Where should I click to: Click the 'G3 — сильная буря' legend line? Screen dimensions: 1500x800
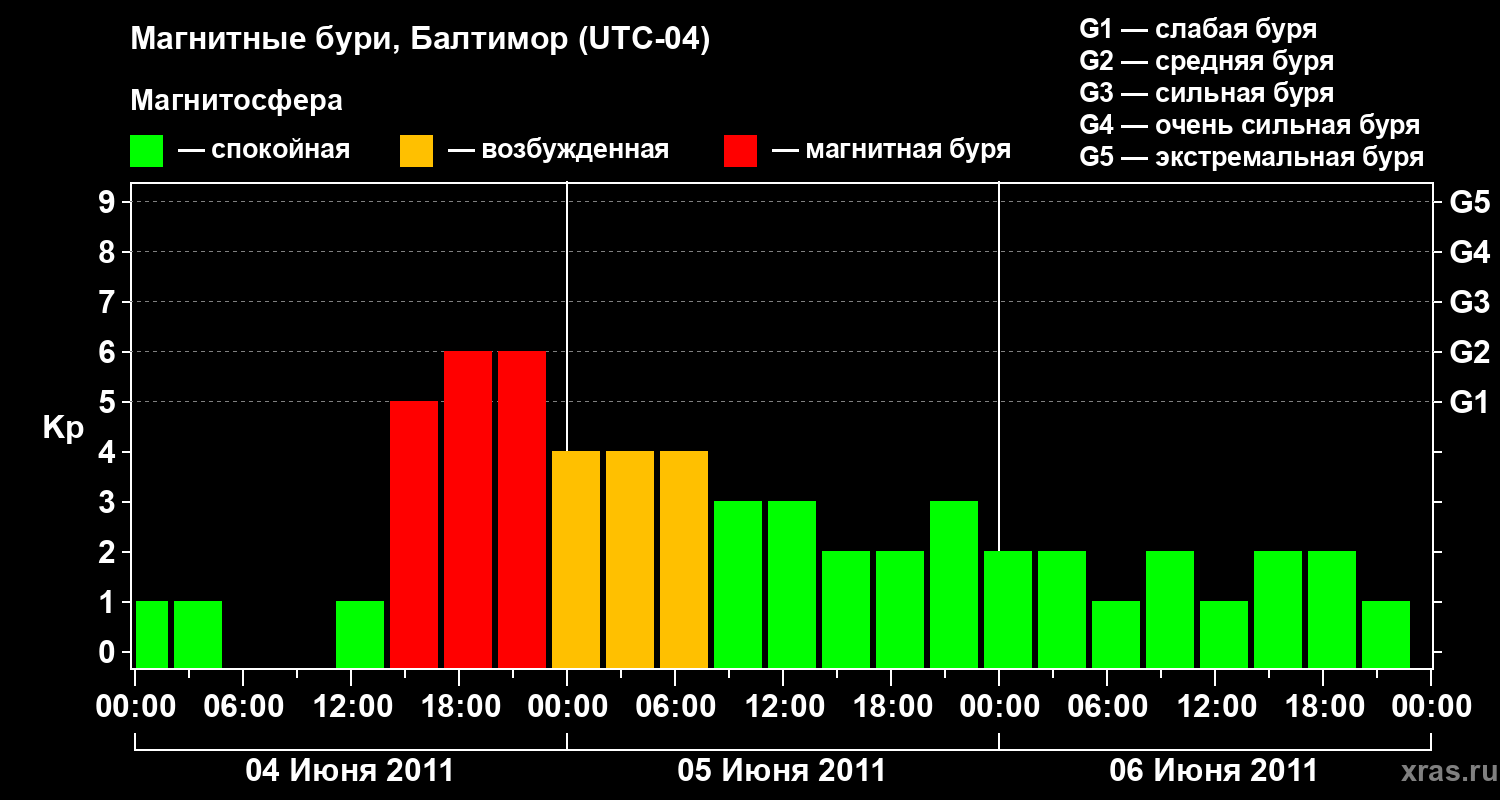[1206, 94]
